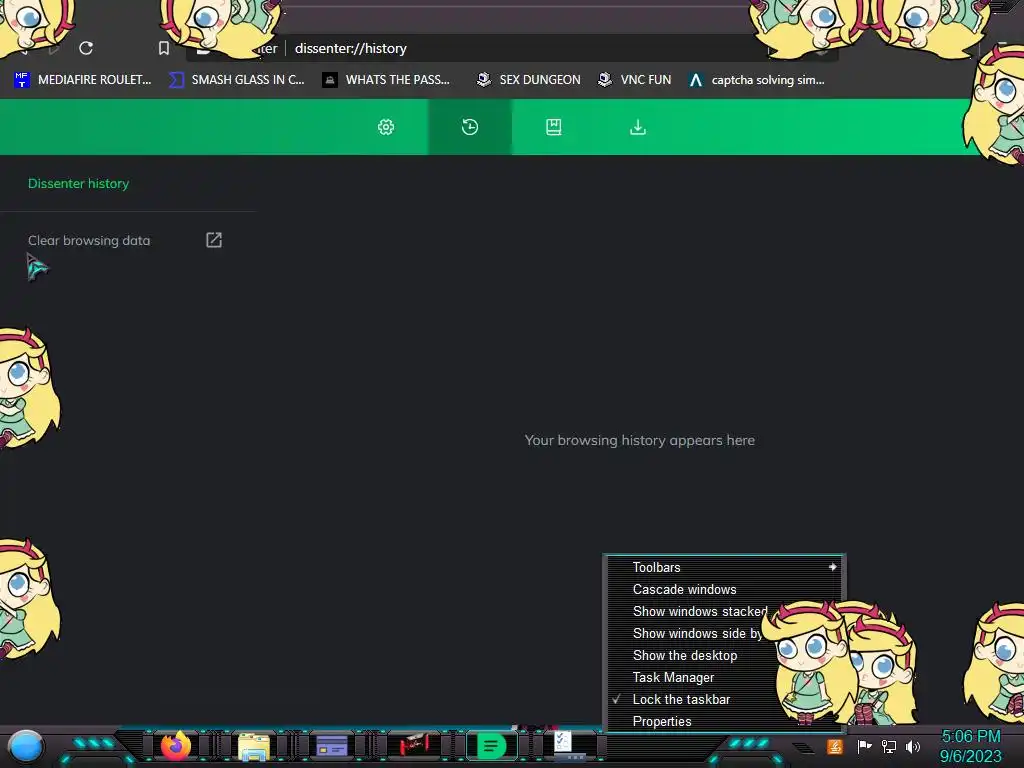Viewport: 1024px width, 768px height.
Task: Select Dissenter history in sidebar
Action: [78, 184]
